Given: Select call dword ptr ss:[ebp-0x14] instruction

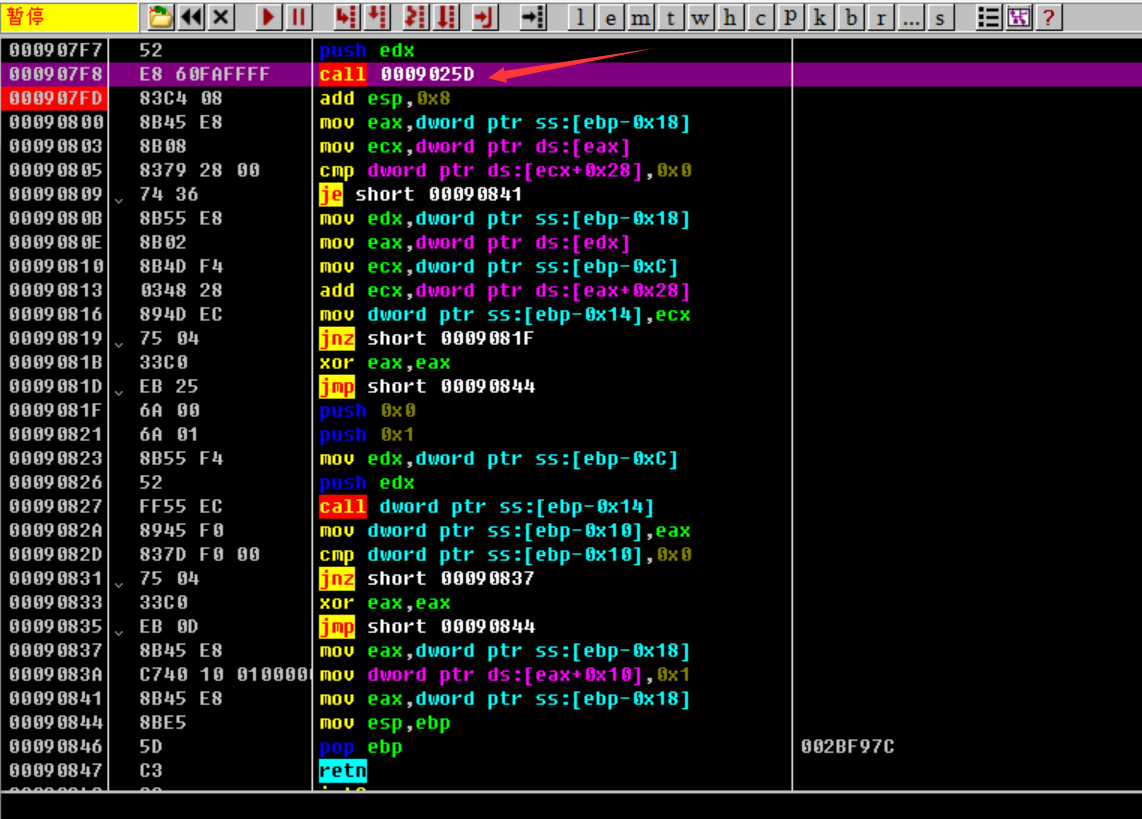Looking at the screenshot, I should coord(487,507).
